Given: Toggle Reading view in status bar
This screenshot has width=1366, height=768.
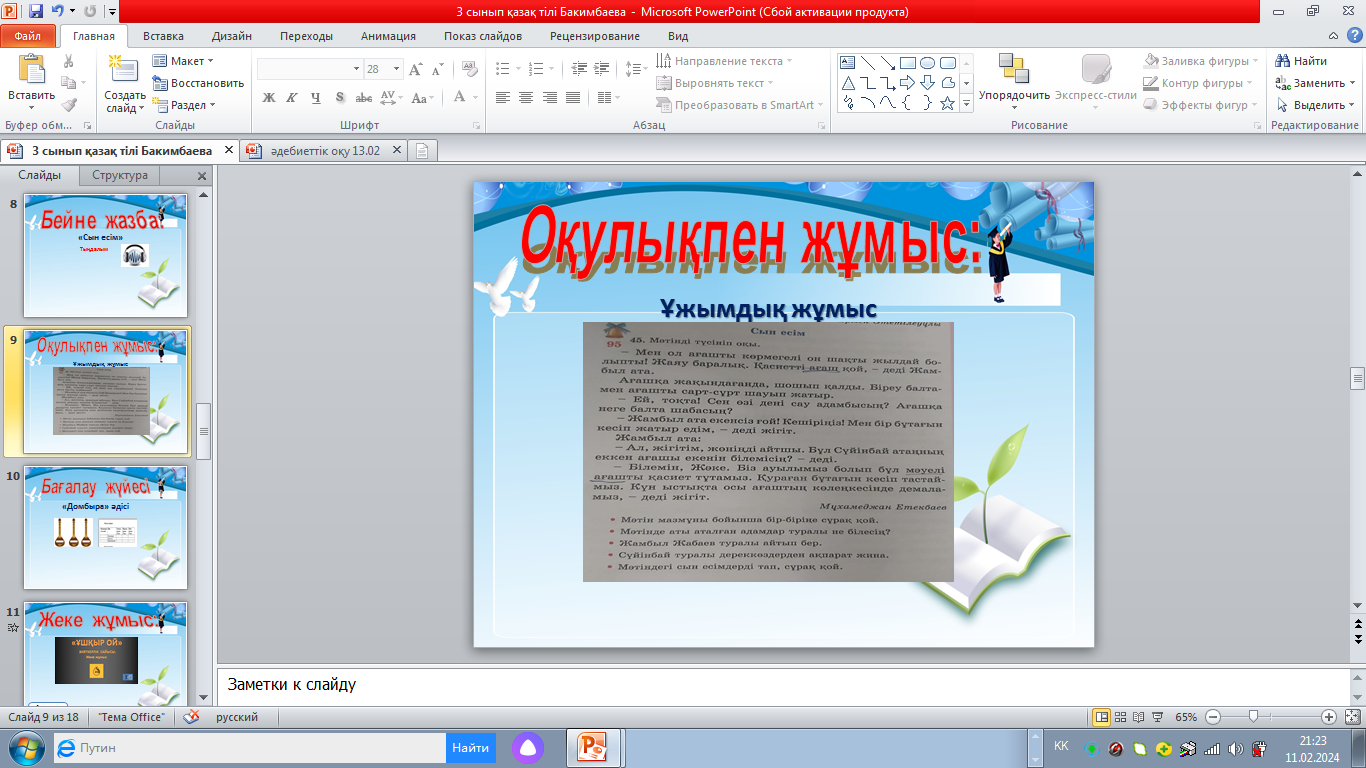Looking at the screenshot, I should coord(1139,717).
